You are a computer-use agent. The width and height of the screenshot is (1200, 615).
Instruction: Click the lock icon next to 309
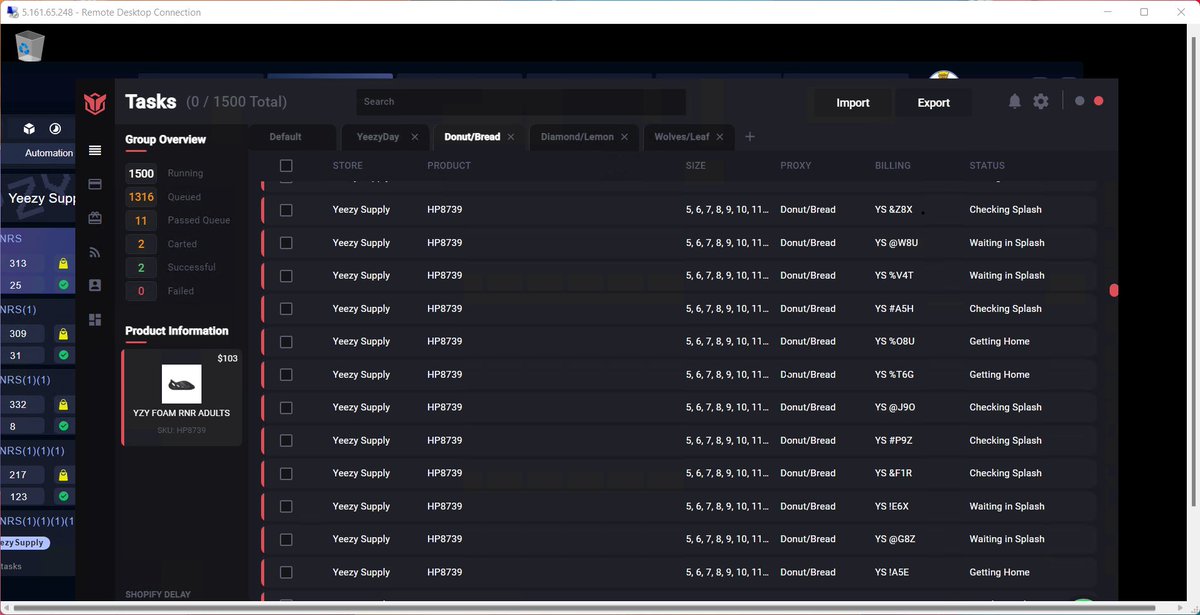pos(63,334)
